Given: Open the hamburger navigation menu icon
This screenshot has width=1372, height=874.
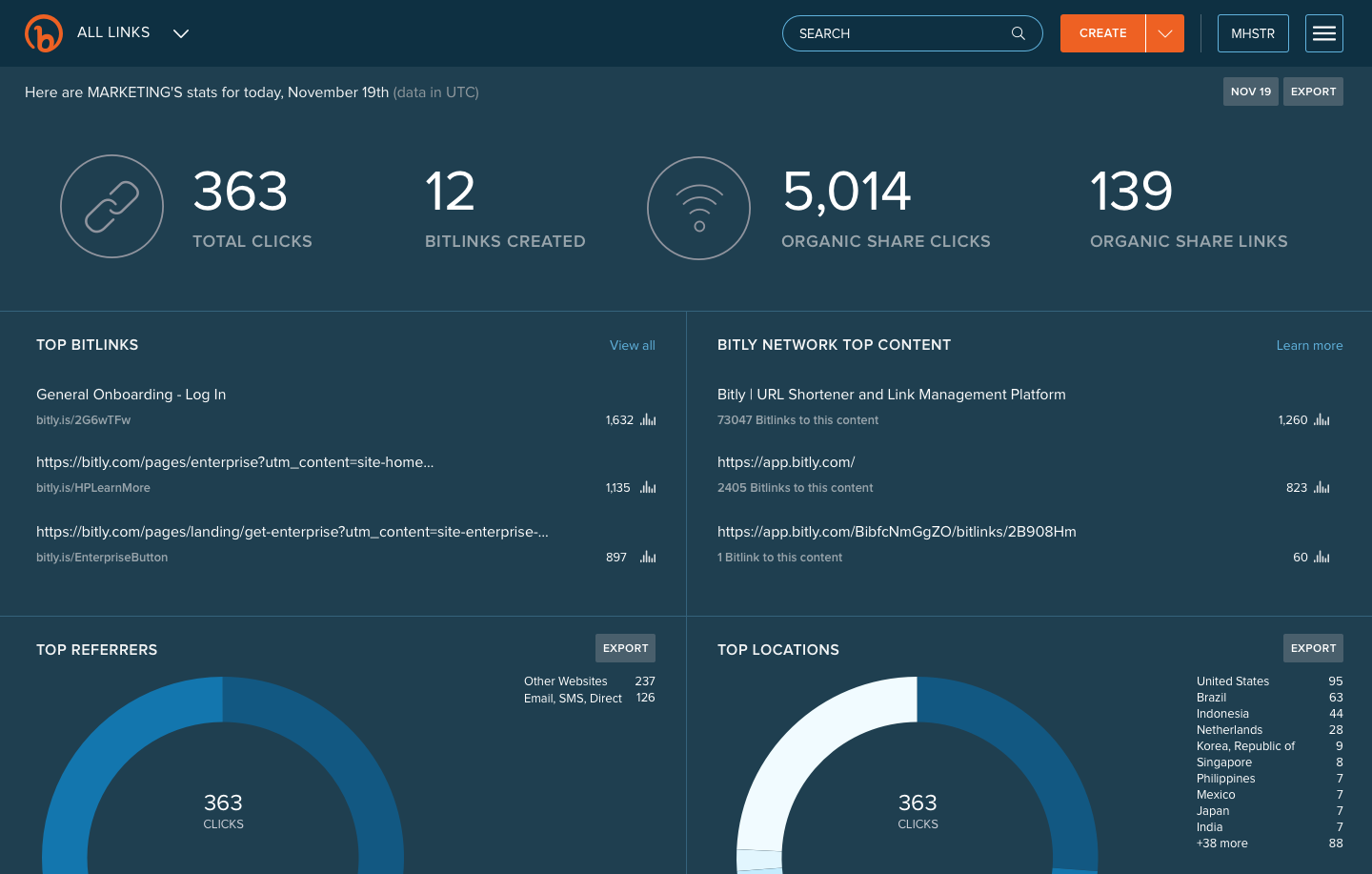Looking at the screenshot, I should [1323, 32].
